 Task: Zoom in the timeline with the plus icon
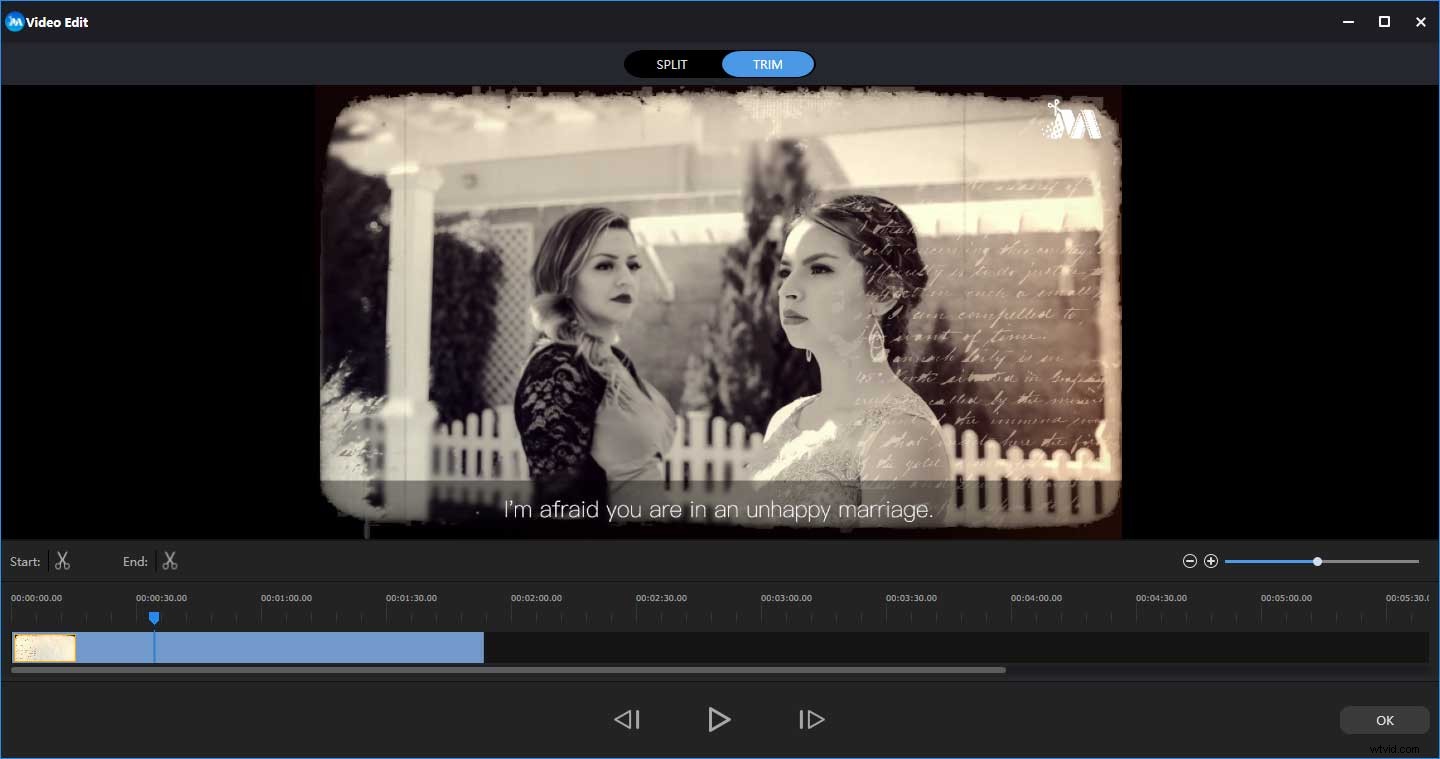1211,561
